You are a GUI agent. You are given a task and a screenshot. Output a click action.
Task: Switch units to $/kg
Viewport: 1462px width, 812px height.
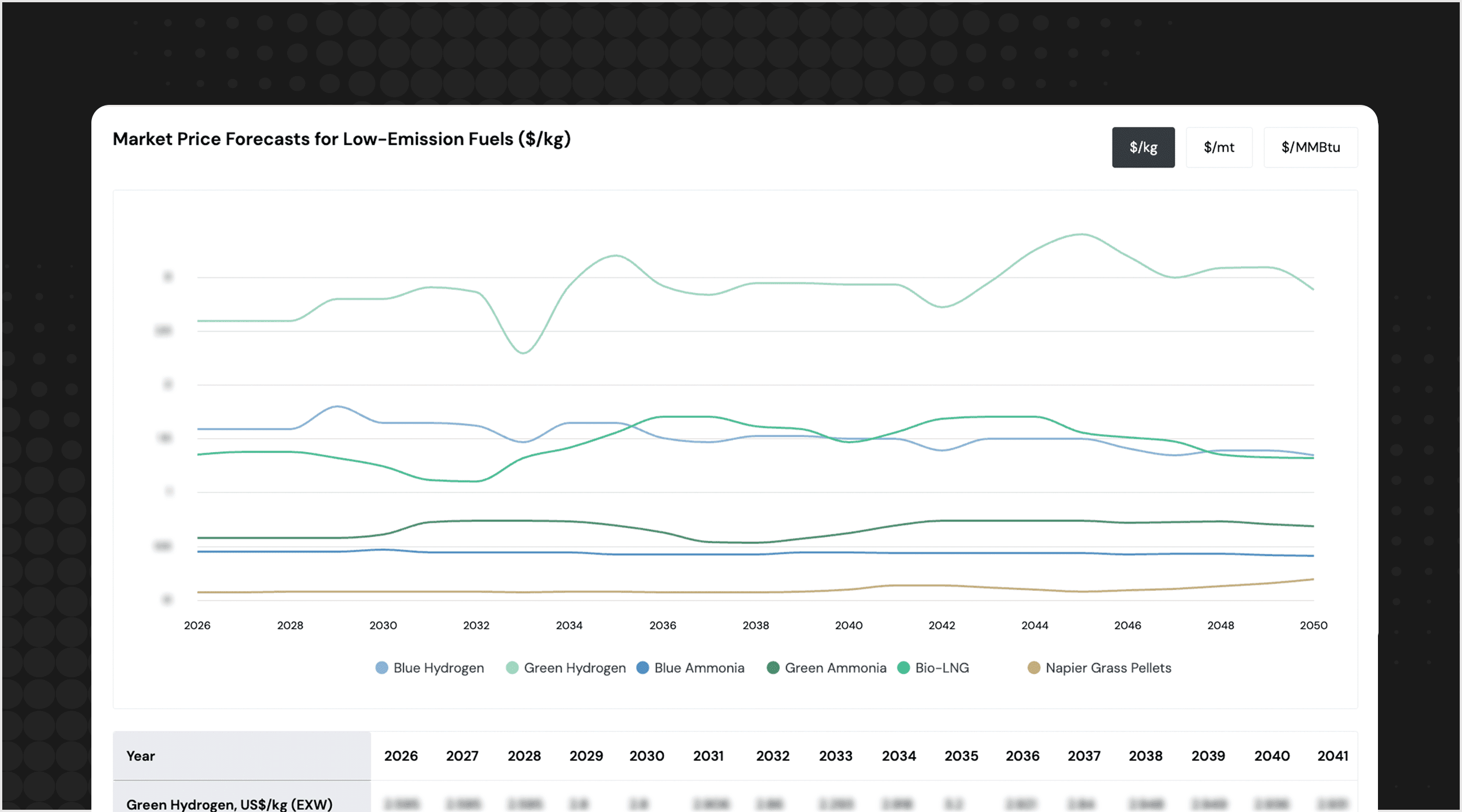[1143, 148]
